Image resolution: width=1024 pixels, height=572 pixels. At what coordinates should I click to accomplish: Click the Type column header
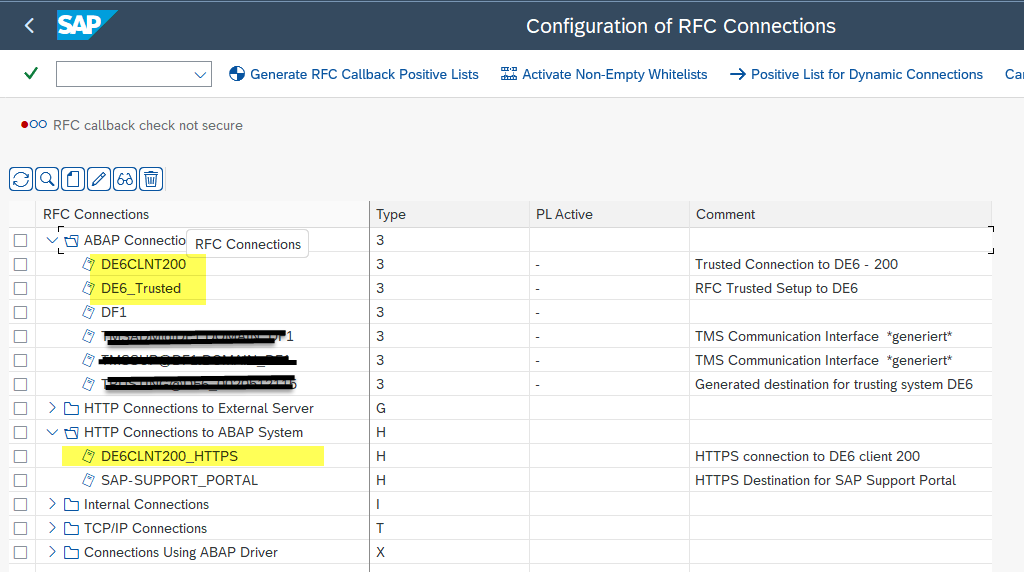(449, 214)
